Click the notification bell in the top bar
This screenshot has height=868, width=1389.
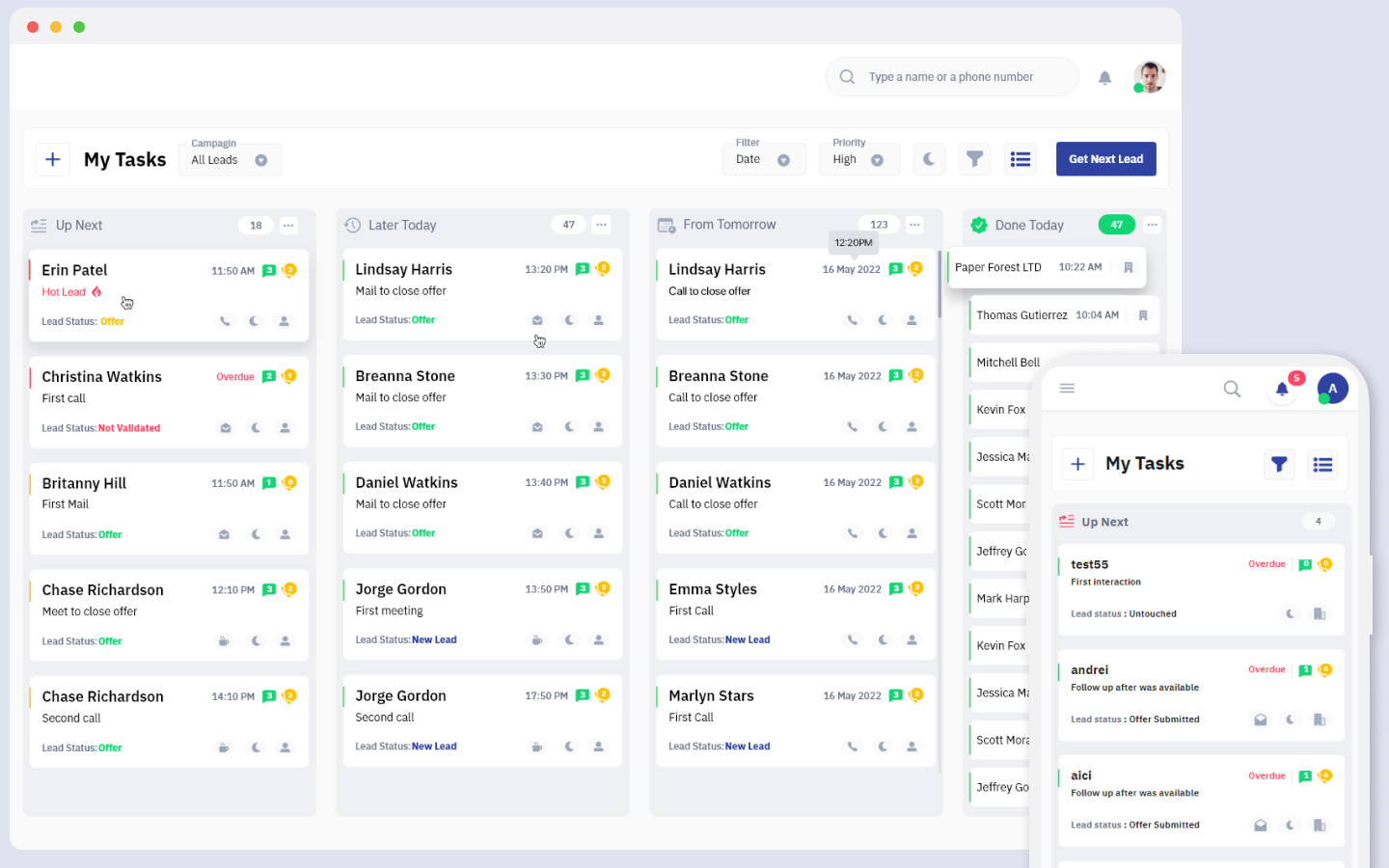coord(1104,78)
